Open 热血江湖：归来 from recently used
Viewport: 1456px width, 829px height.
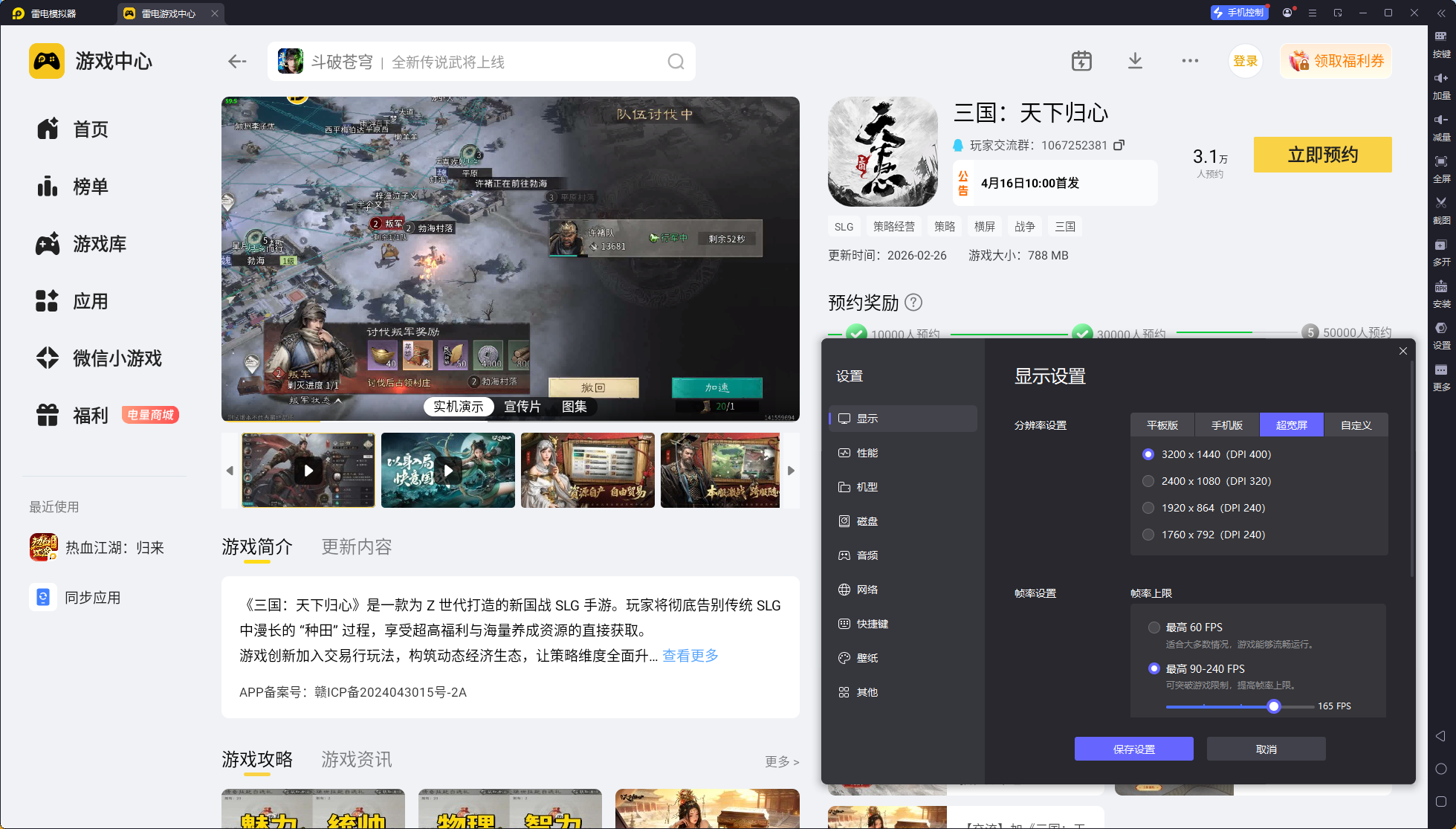tap(97, 547)
